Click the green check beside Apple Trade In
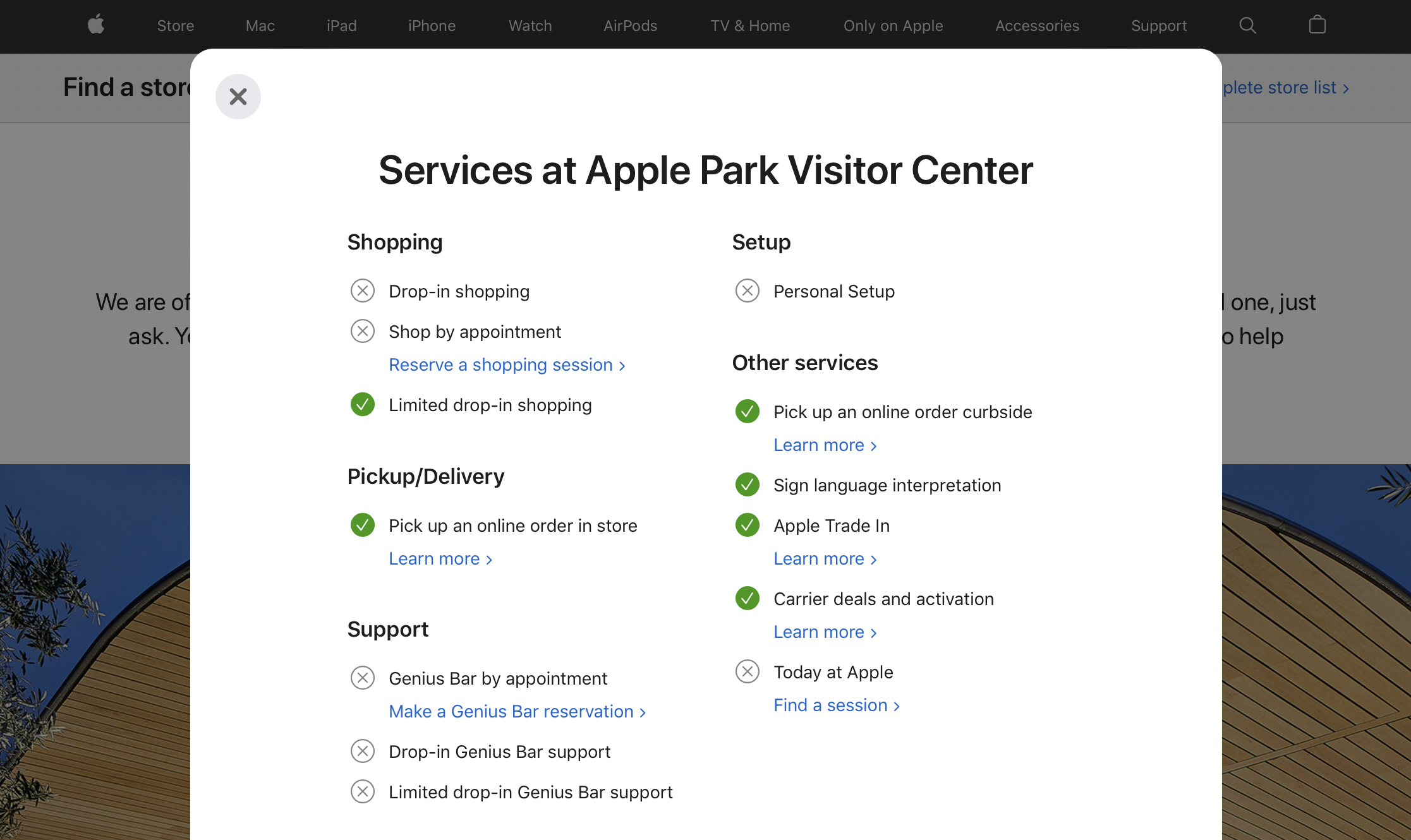The image size is (1411, 840). coord(747,525)
